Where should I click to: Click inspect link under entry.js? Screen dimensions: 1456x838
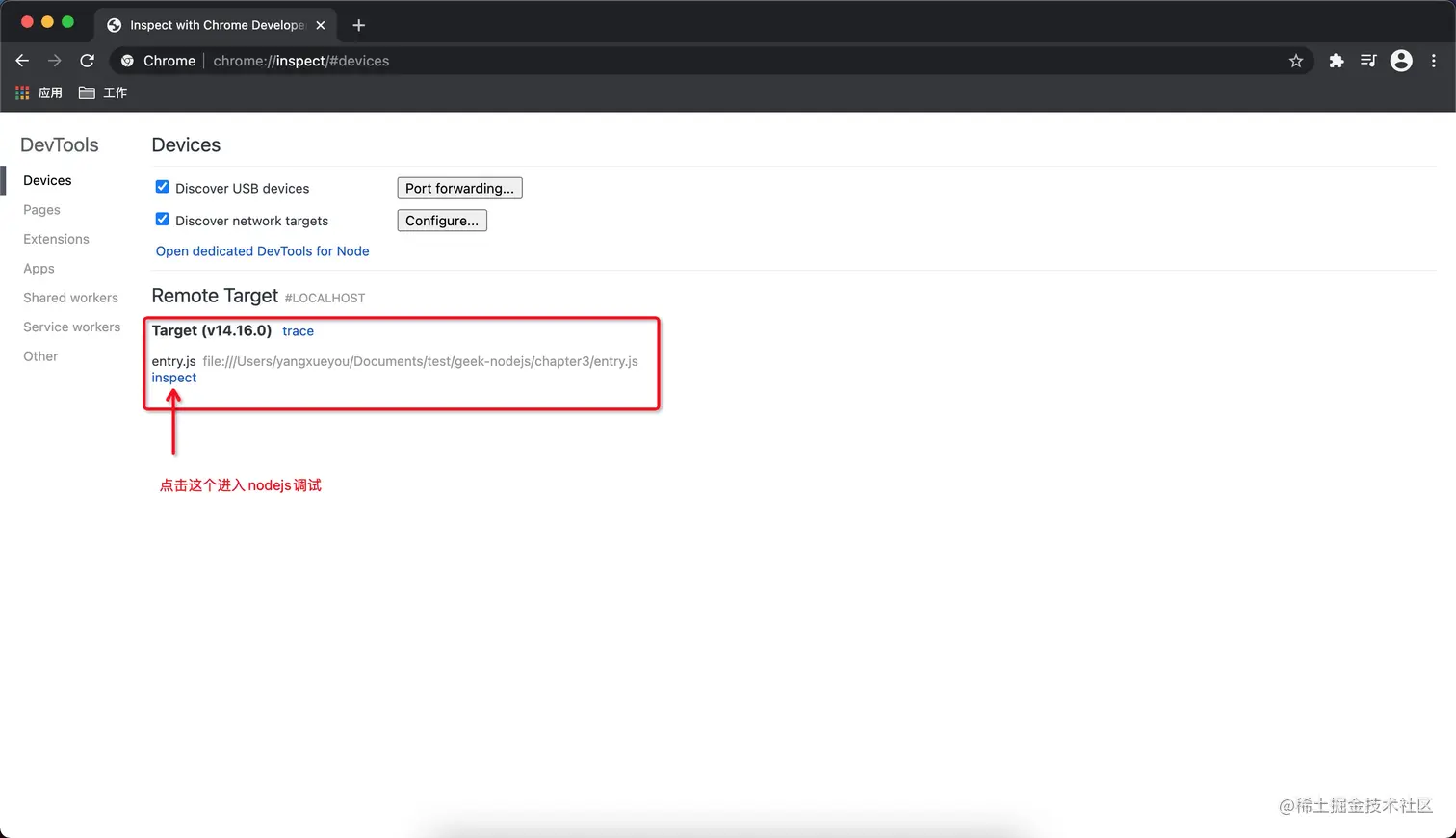click(174, 378)
